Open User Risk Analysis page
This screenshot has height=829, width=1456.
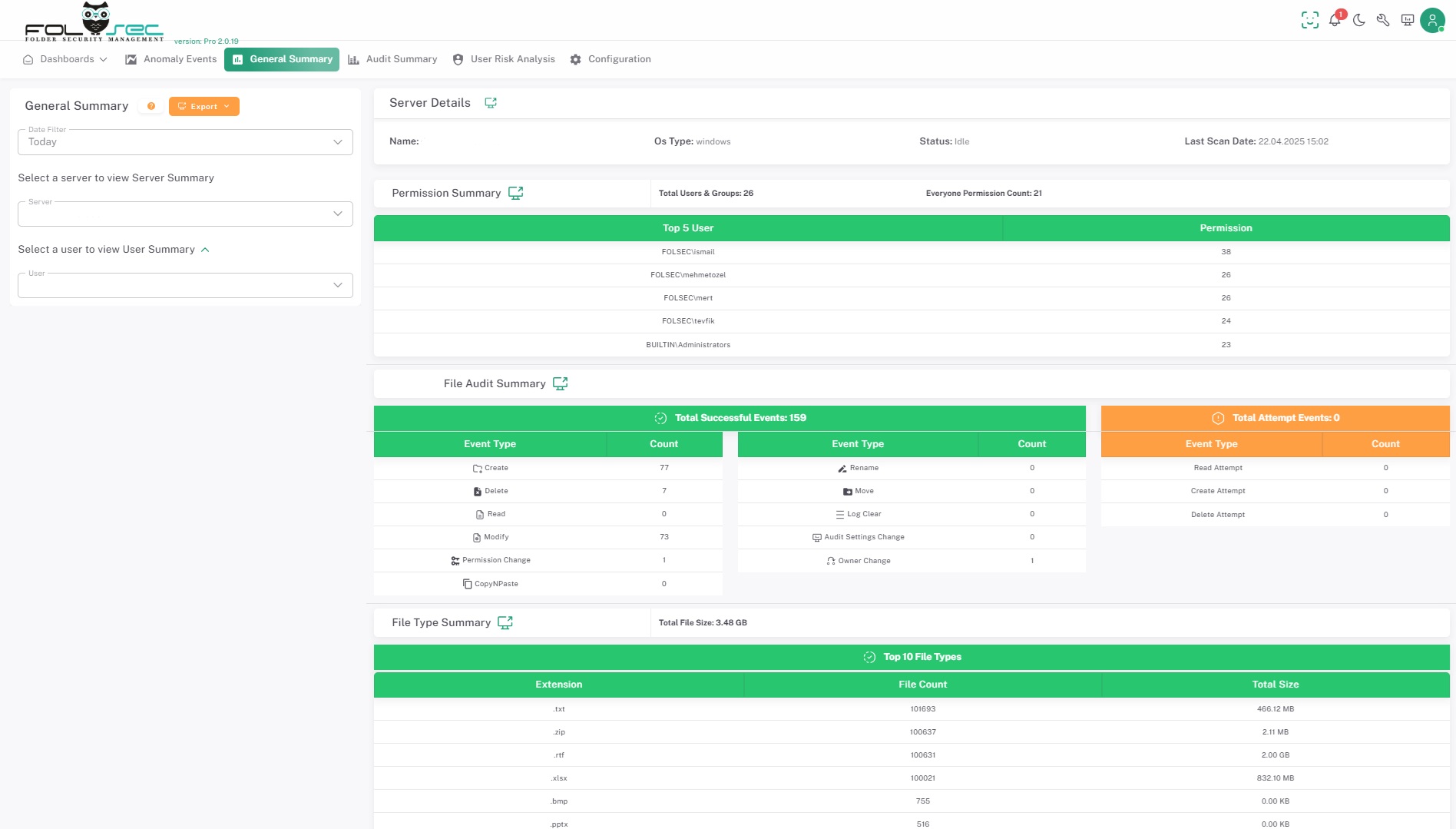click(x=504, y=59)
